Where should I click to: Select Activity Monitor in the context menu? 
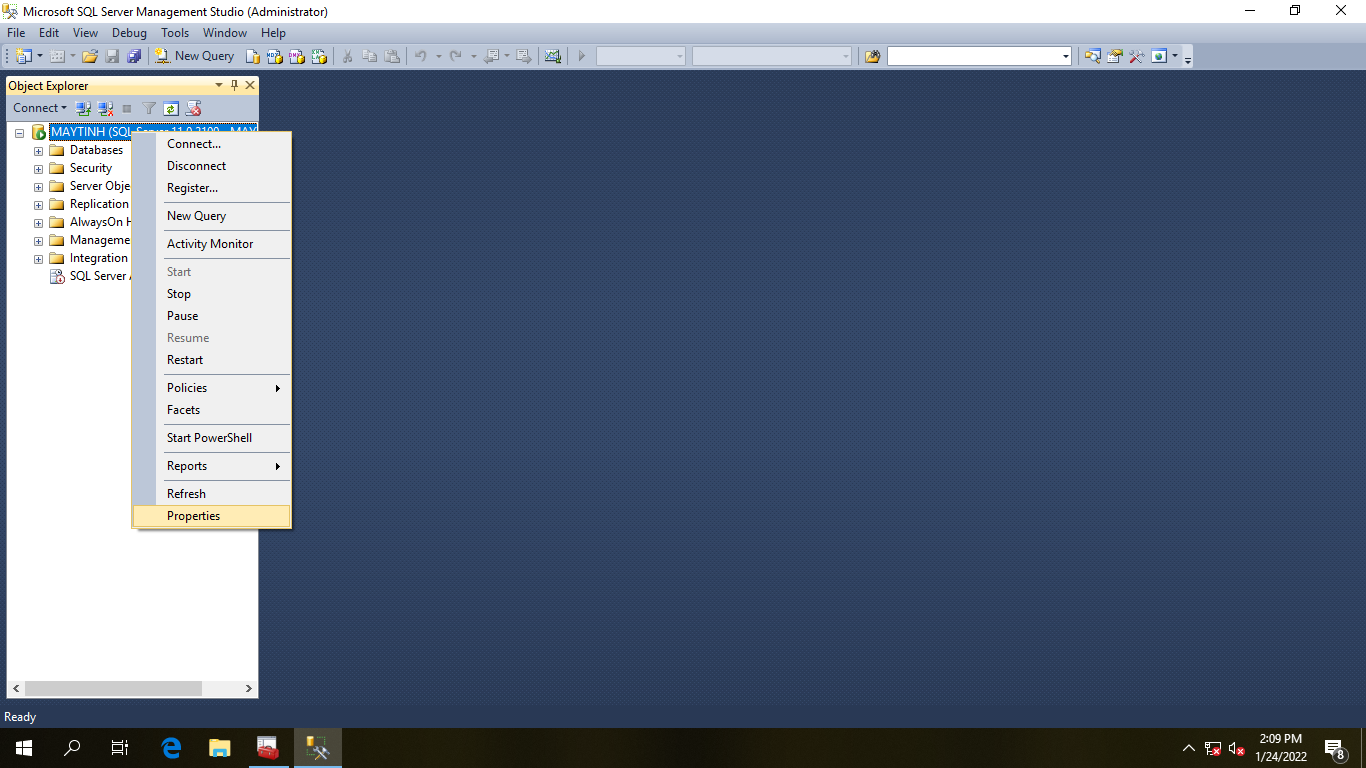pyautogui.click(x=210, y=244)
